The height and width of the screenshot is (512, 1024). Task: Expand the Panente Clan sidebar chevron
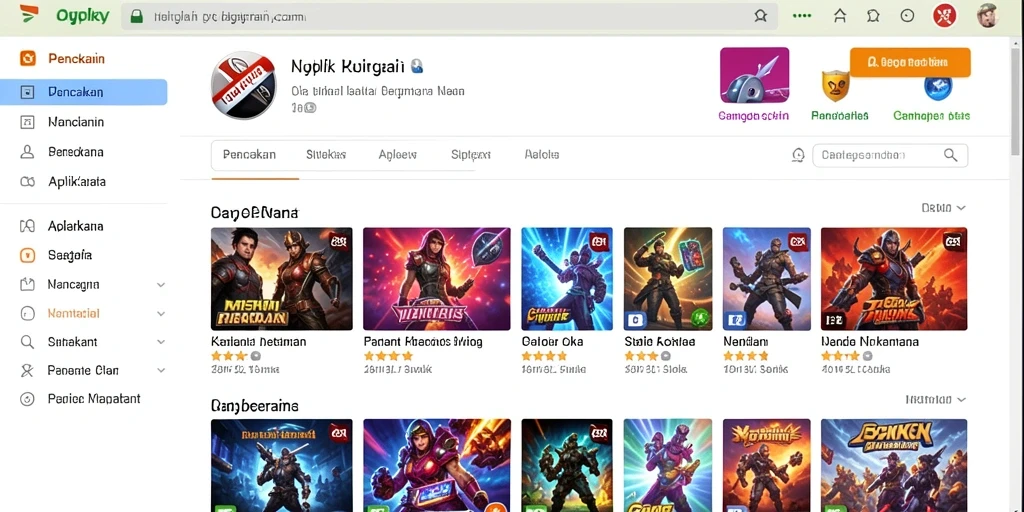(161, 370)
